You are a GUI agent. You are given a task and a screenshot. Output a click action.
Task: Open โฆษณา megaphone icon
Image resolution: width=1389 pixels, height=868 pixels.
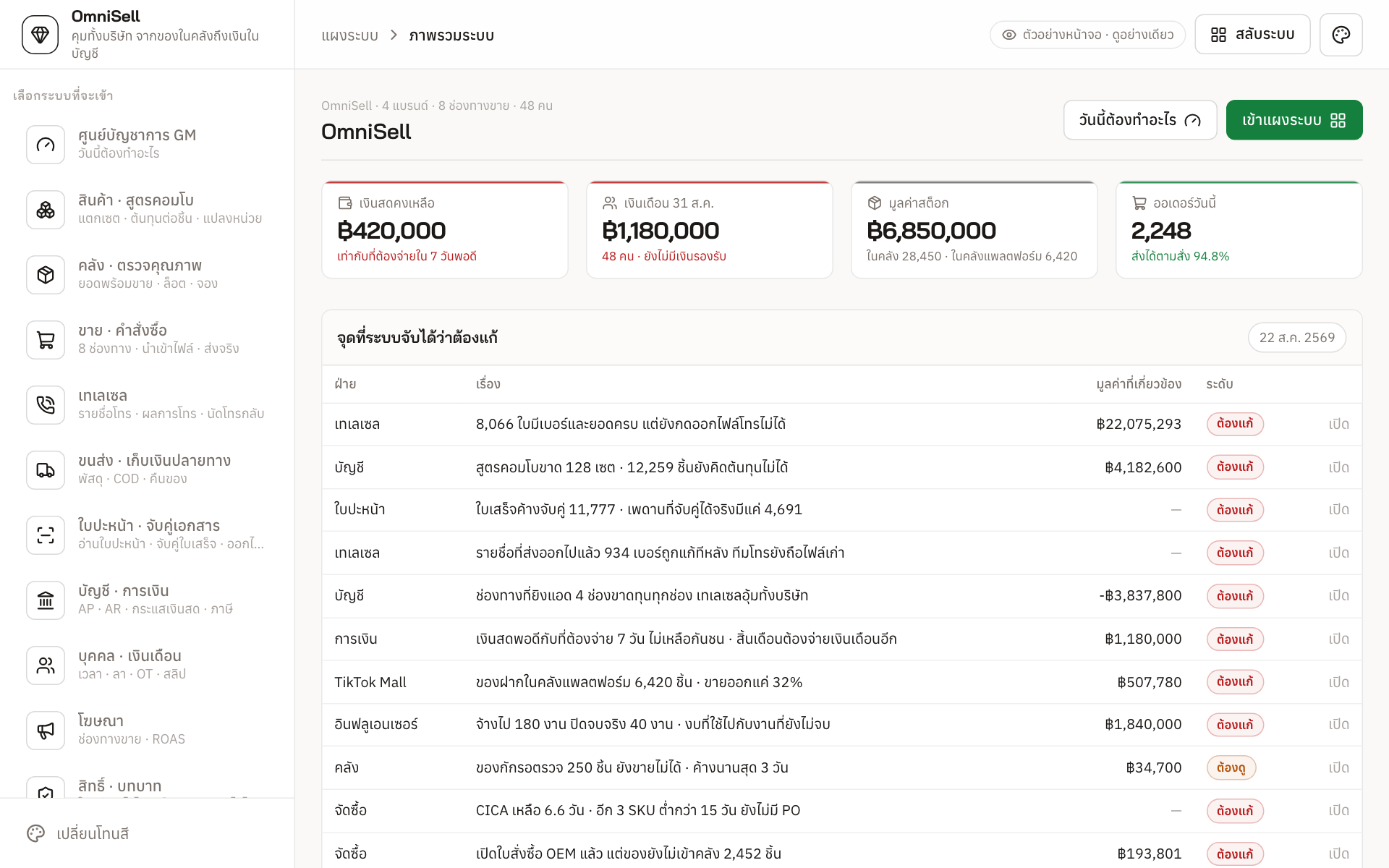click(x=46, y=731)
